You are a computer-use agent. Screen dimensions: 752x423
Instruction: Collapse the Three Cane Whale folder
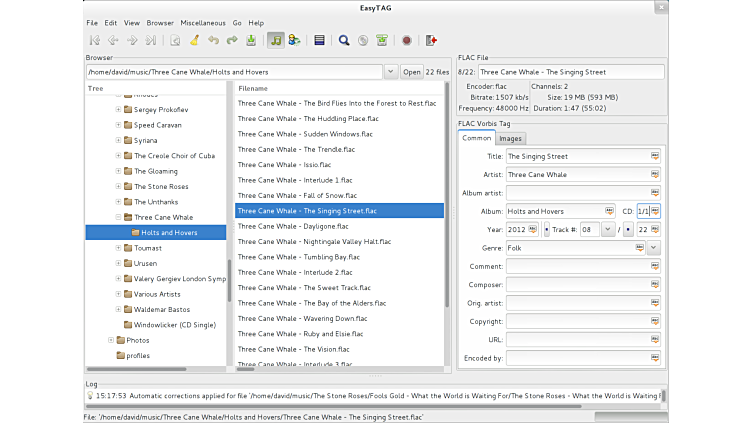click(x=118, y=217)
